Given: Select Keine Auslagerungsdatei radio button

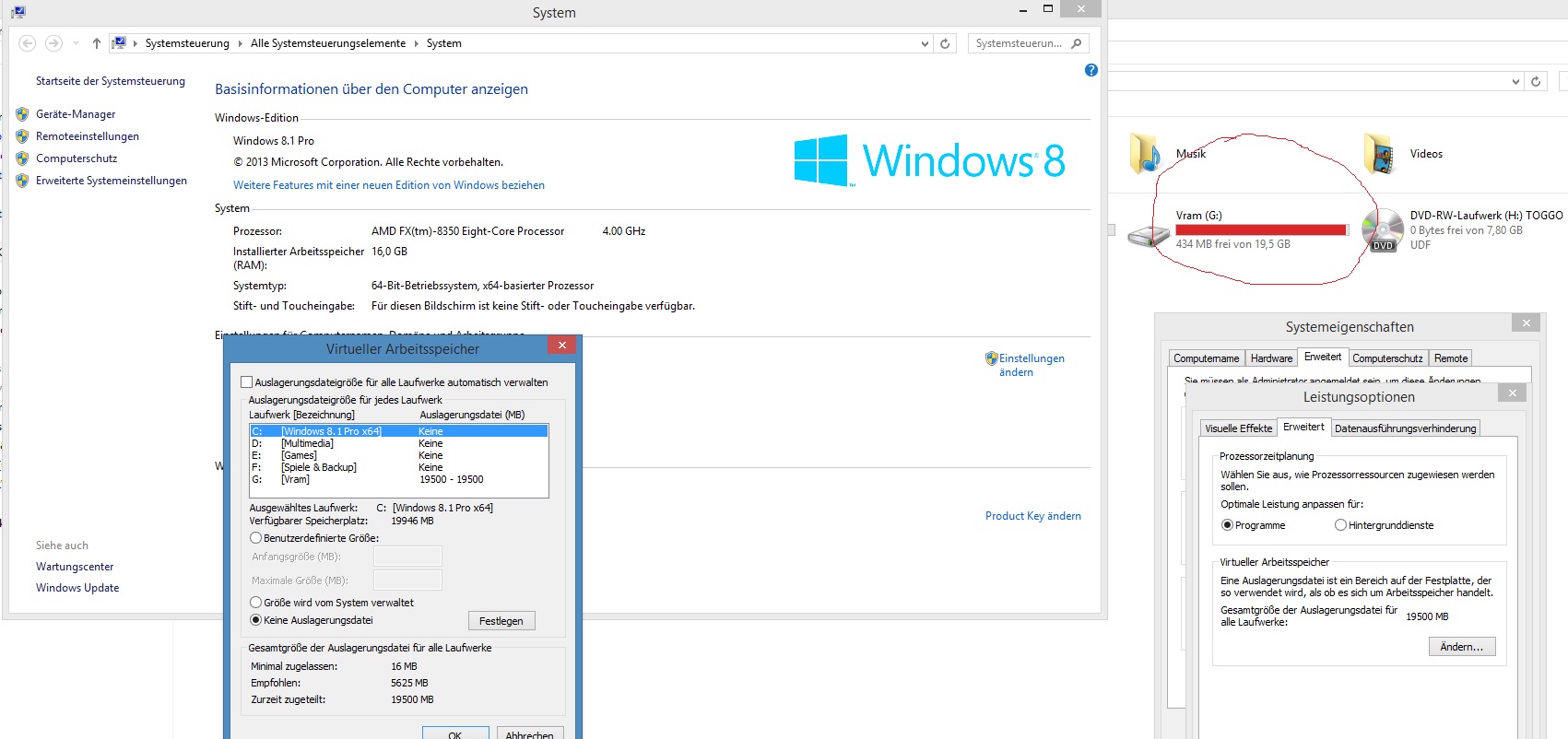Looking at the screenshot, I should 256,620.
